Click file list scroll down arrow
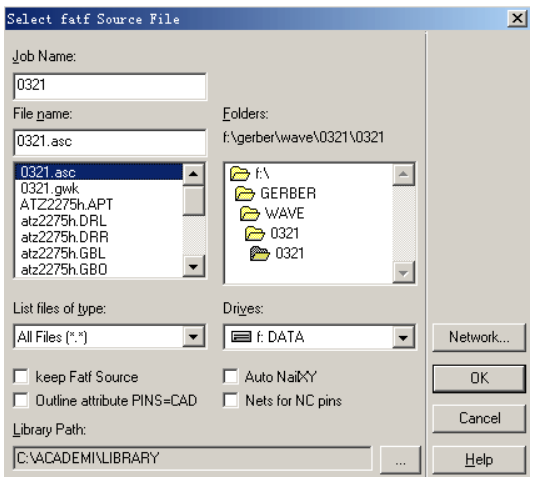The image size is (534, 481). click(193, 266)
